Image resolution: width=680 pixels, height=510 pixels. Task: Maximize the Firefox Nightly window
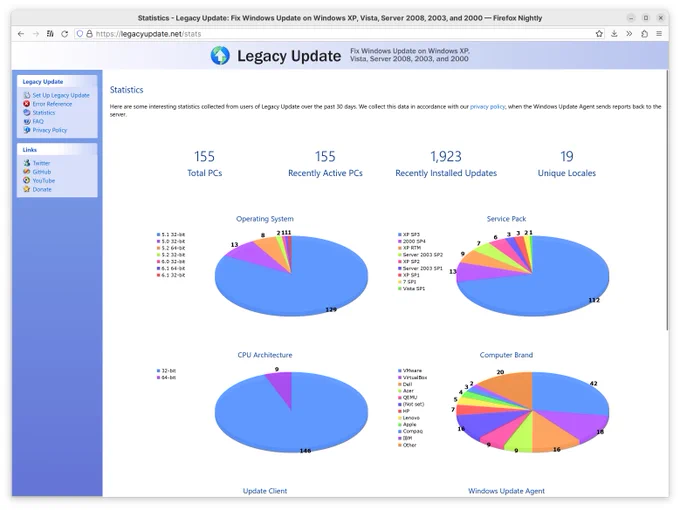coord(646,18)
